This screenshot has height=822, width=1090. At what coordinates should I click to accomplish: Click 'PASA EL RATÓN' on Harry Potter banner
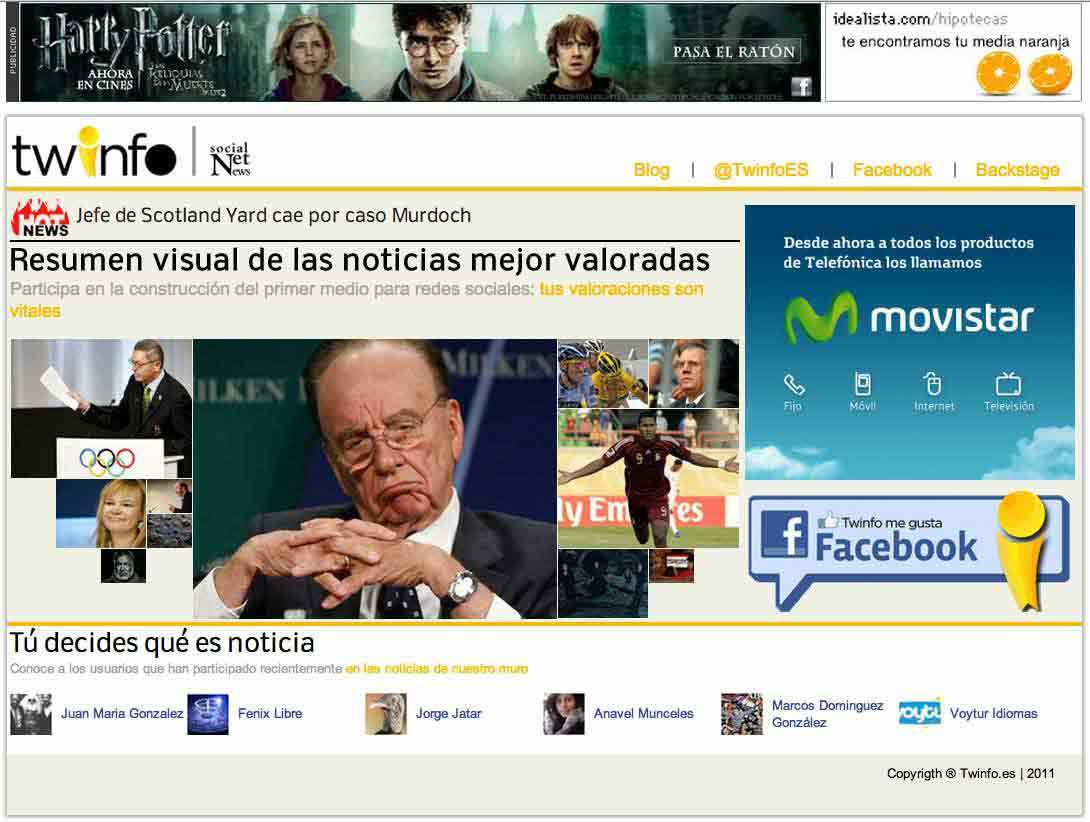[733, 51]
